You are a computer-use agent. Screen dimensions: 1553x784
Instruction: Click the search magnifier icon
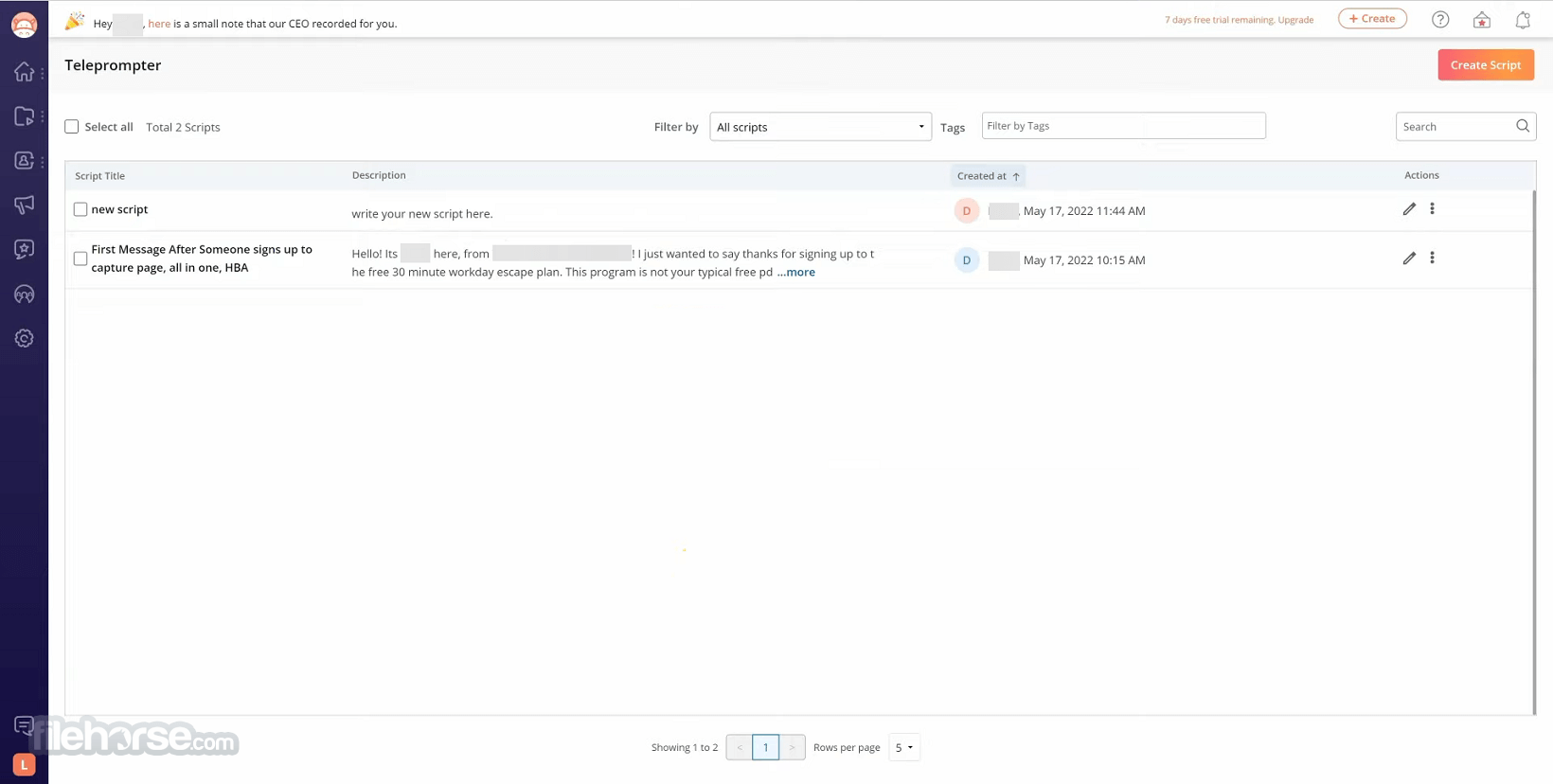coord(1523,126)
